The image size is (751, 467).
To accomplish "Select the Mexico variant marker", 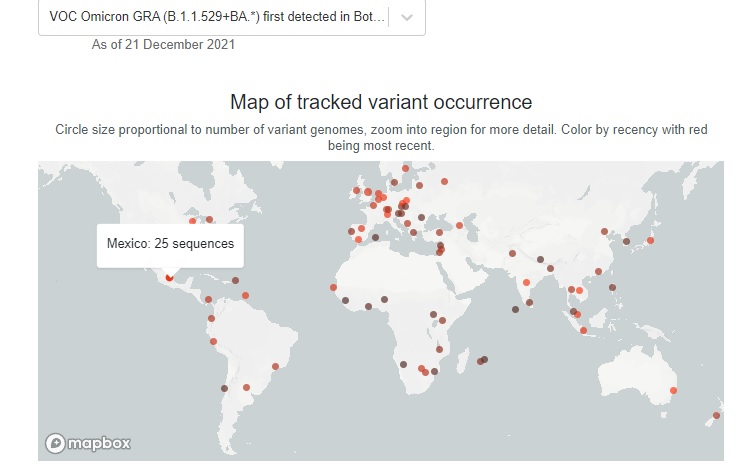I will coord(169,277).
